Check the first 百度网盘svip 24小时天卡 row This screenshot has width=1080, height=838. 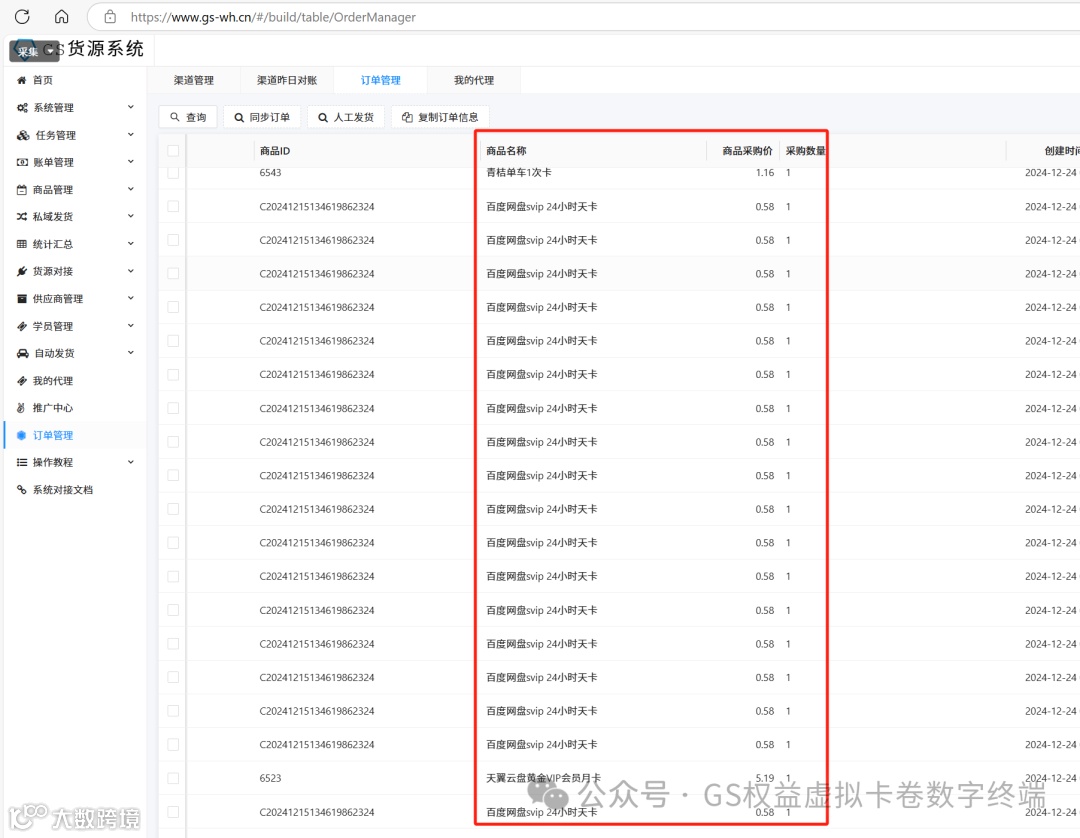pos(173,206)
